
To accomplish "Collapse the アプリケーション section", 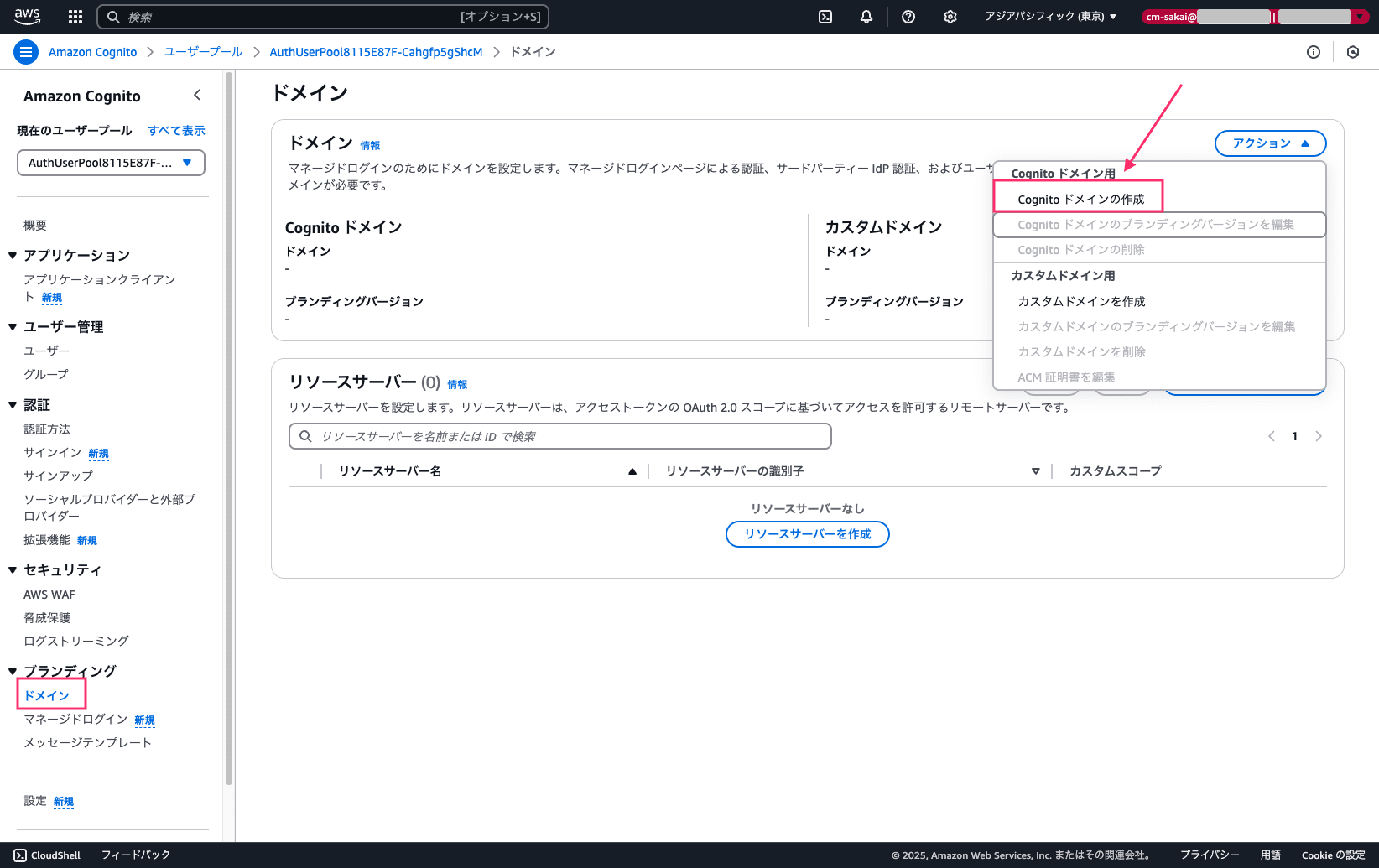I will (x=13, y=256).
